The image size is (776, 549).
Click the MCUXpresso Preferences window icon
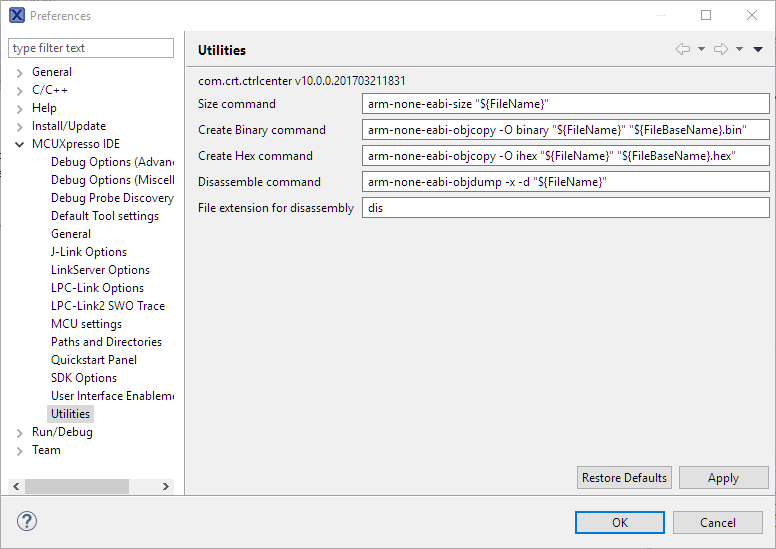[x=17, y=15]
